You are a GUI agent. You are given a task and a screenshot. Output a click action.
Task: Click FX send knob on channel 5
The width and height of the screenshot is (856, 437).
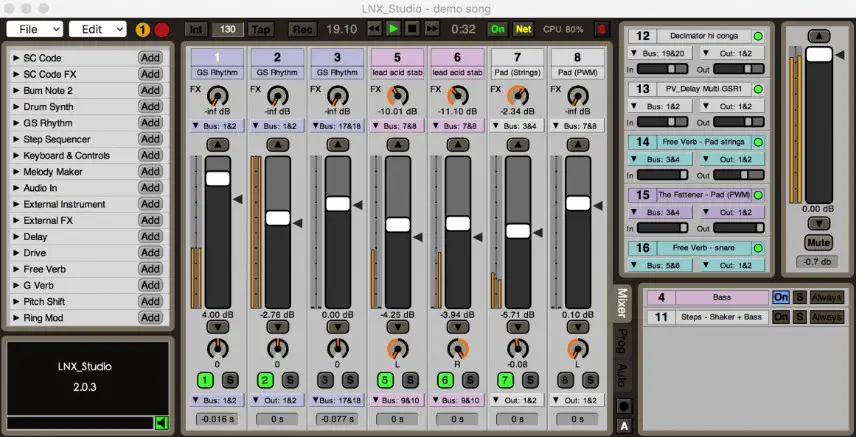coord(398,96)
